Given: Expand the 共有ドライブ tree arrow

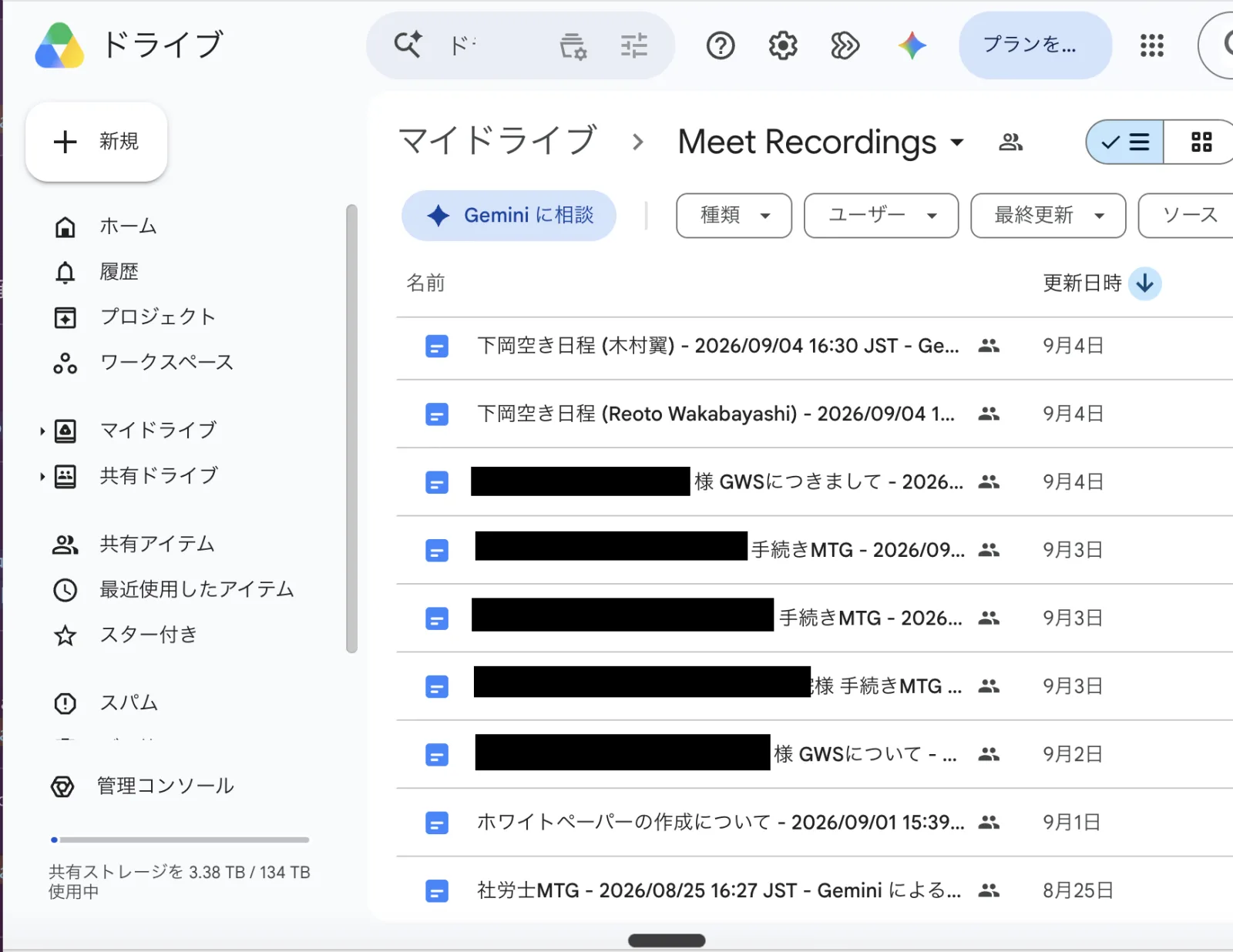Looking at the screenshot, I should [x=42, y=477].
